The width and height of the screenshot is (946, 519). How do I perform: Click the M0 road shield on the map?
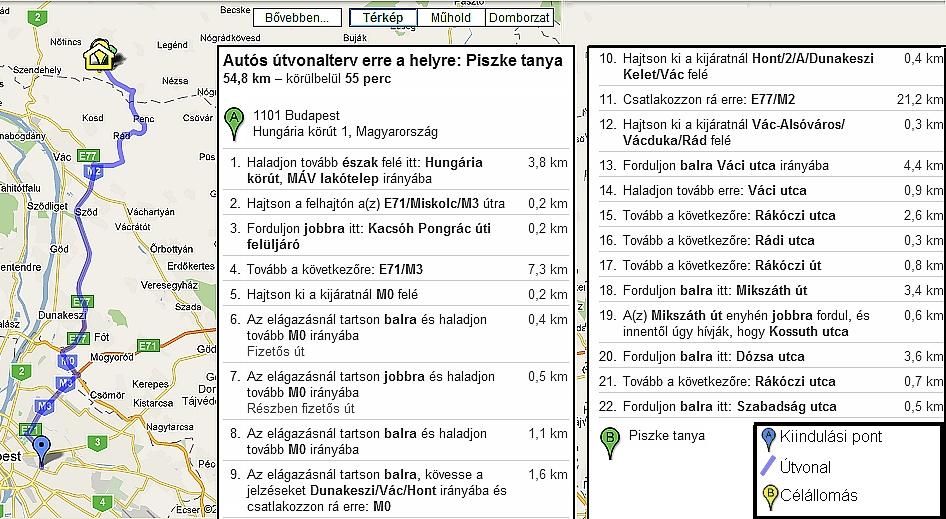coord(68,361)
